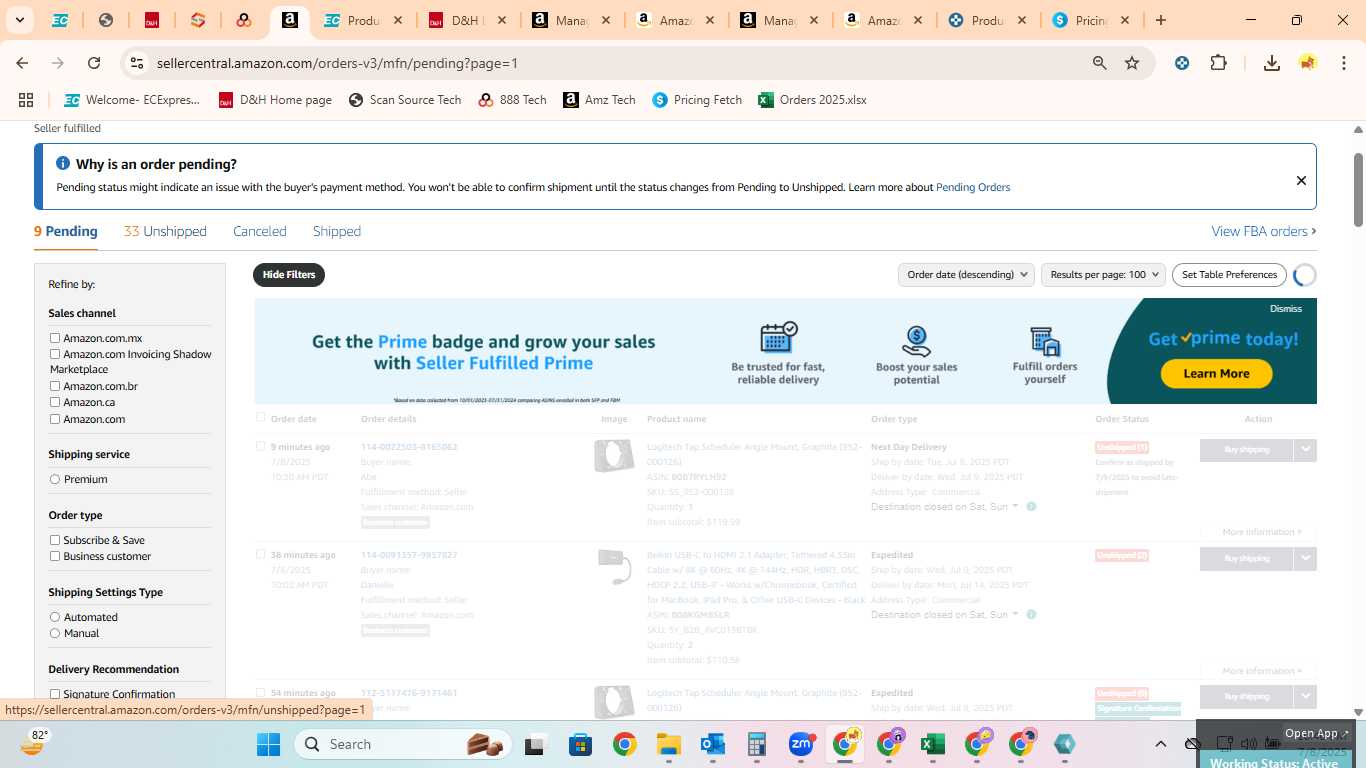Open Results per page dropdown
This screenshot has width=1366, height=768.
[x=1104, y=274]
